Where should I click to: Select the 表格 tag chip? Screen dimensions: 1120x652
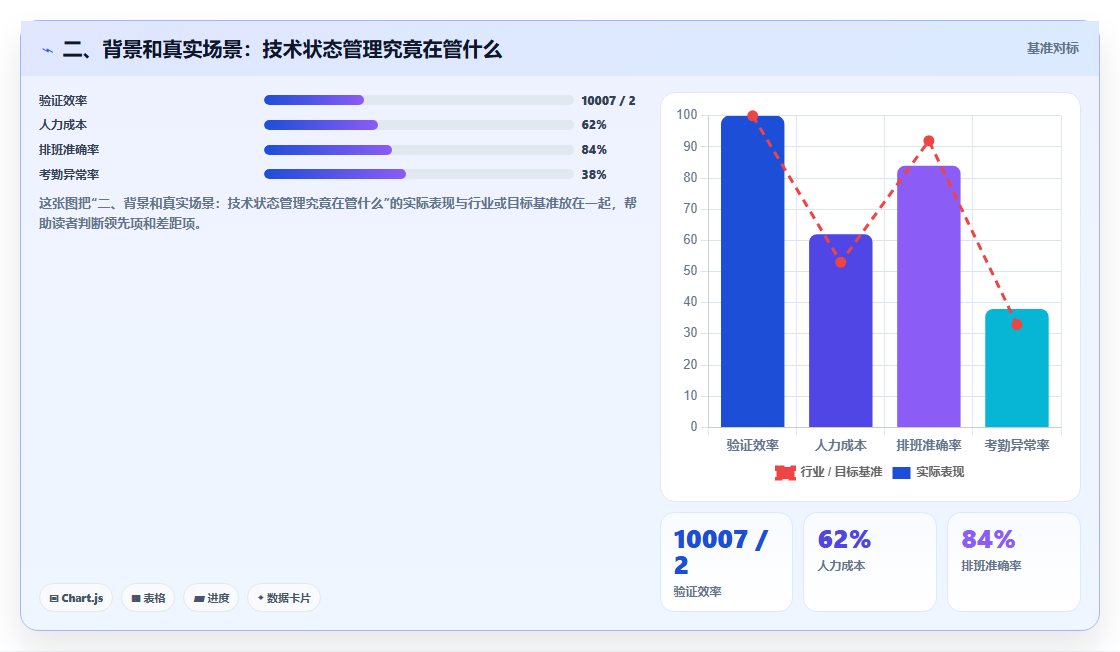point(148,598)
